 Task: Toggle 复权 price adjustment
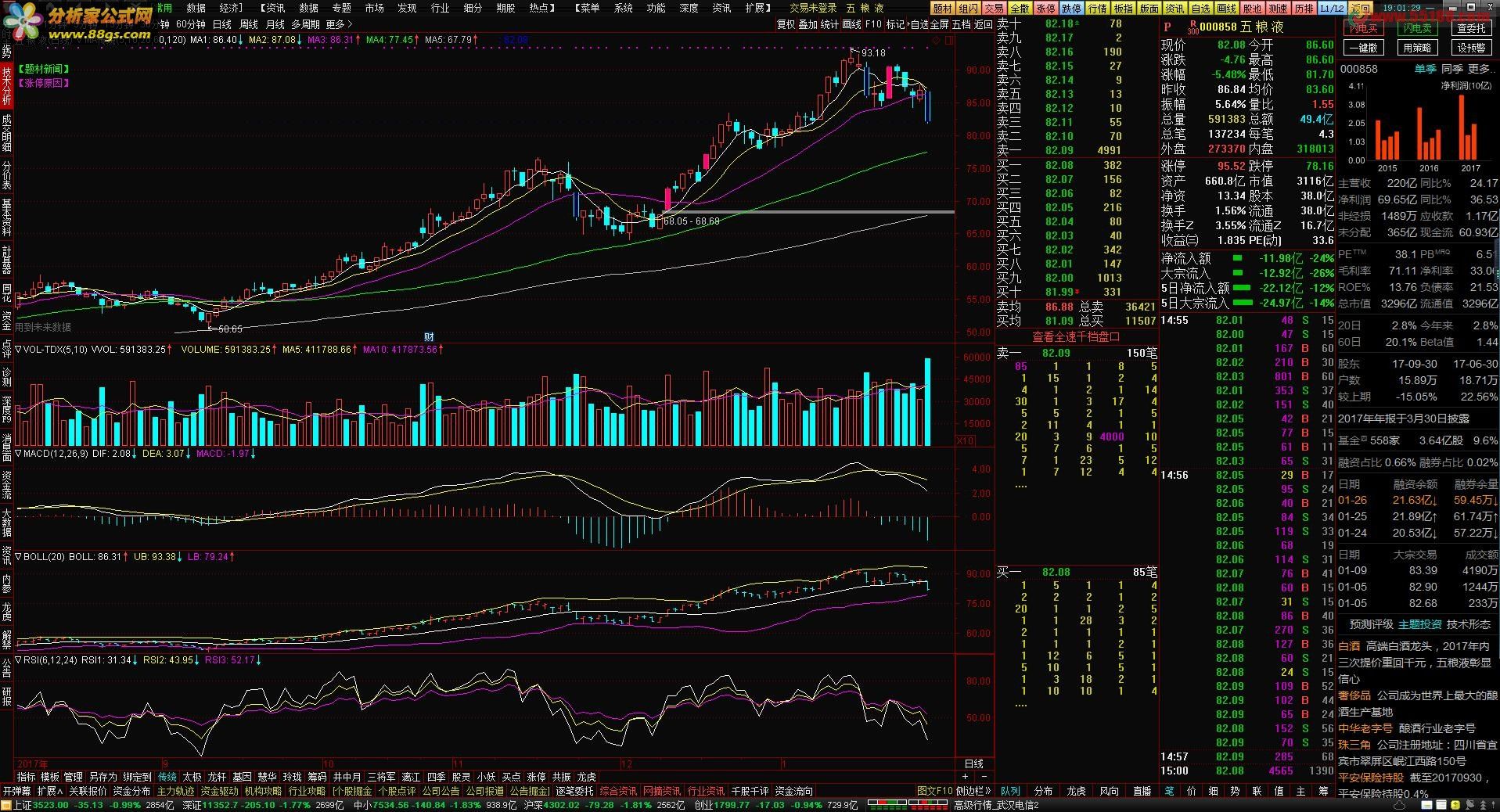[786, 24]
